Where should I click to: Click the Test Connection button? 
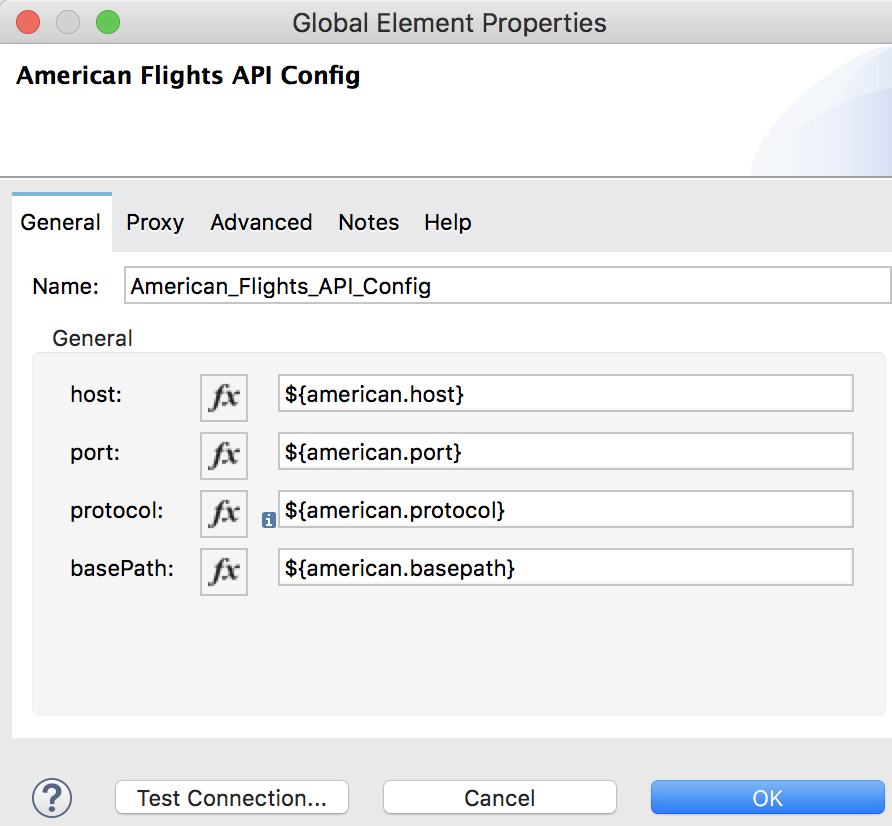[x=232, y=798]
